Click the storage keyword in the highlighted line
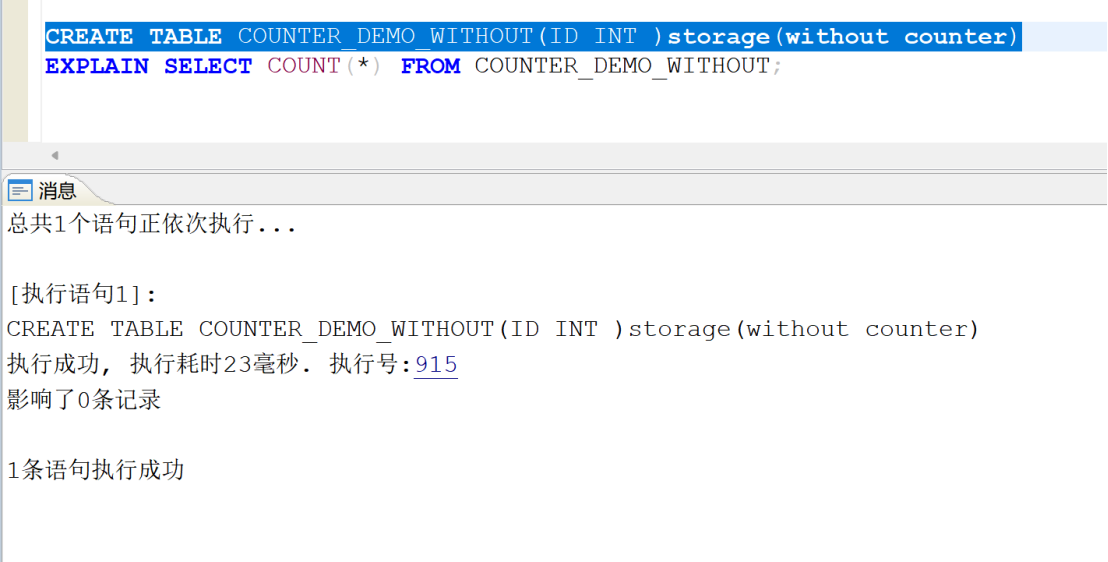The height and width of the screenshot is (562, 1108). (716, 37)
